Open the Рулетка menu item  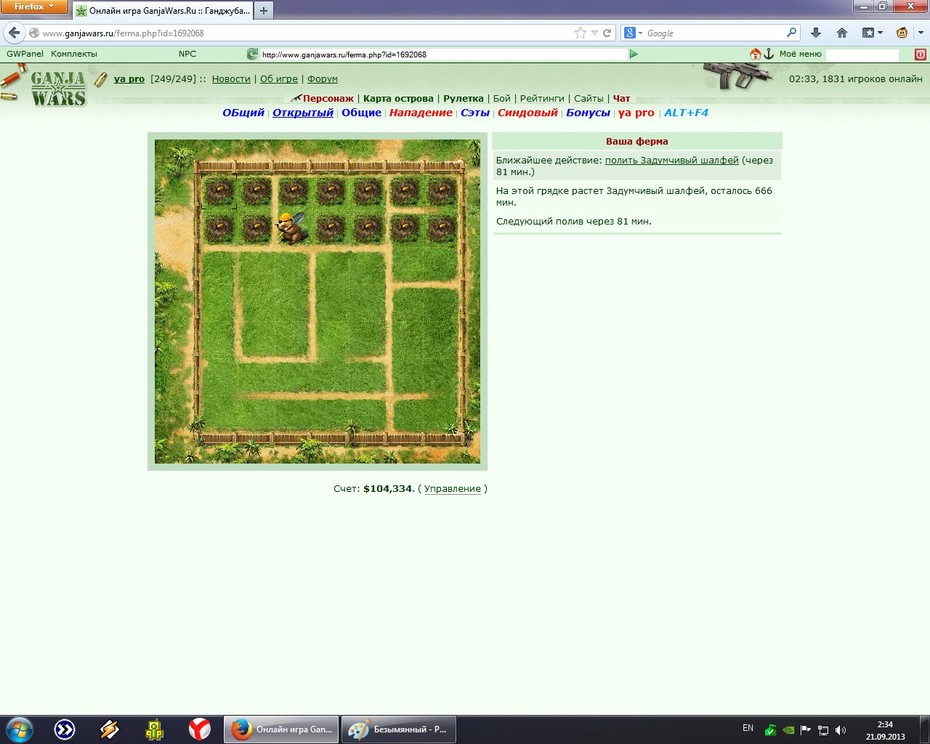(x=463, y=98)
